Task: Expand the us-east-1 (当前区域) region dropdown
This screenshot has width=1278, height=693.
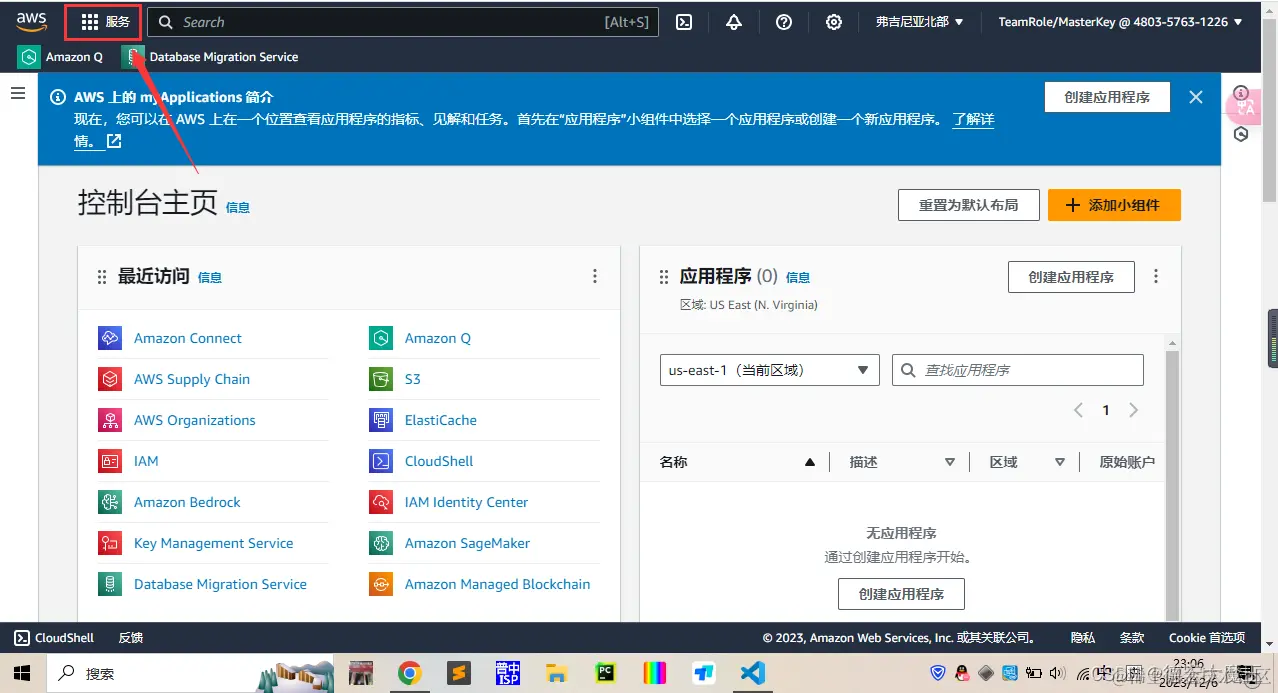Action: pyautogui.click(x=769, y=370)
